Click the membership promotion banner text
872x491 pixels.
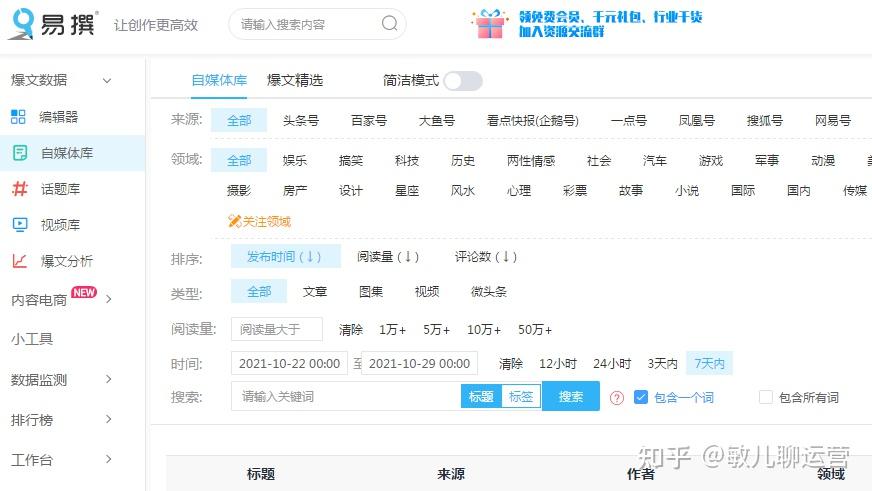tap(610, 24)
